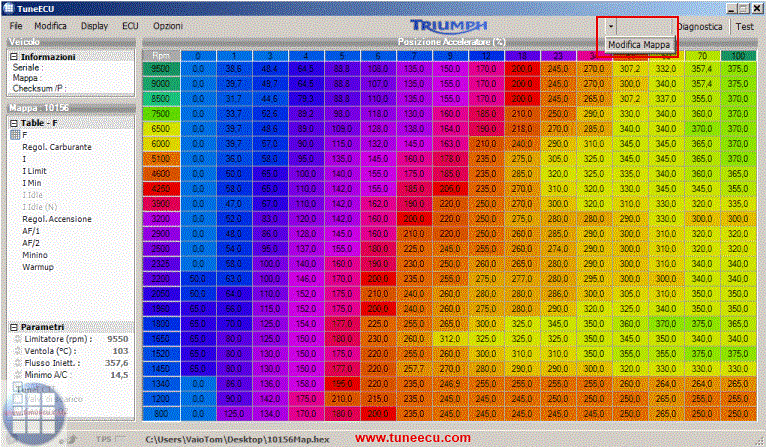Click cell 31,7 in the 8500 row
Screen dimensions: 766x447
click(x=234, y=99)
